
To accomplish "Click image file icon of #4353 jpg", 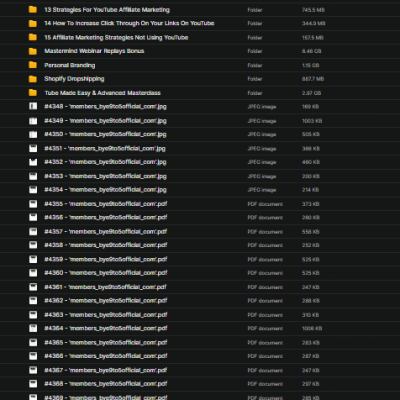I will pos(33,176).
